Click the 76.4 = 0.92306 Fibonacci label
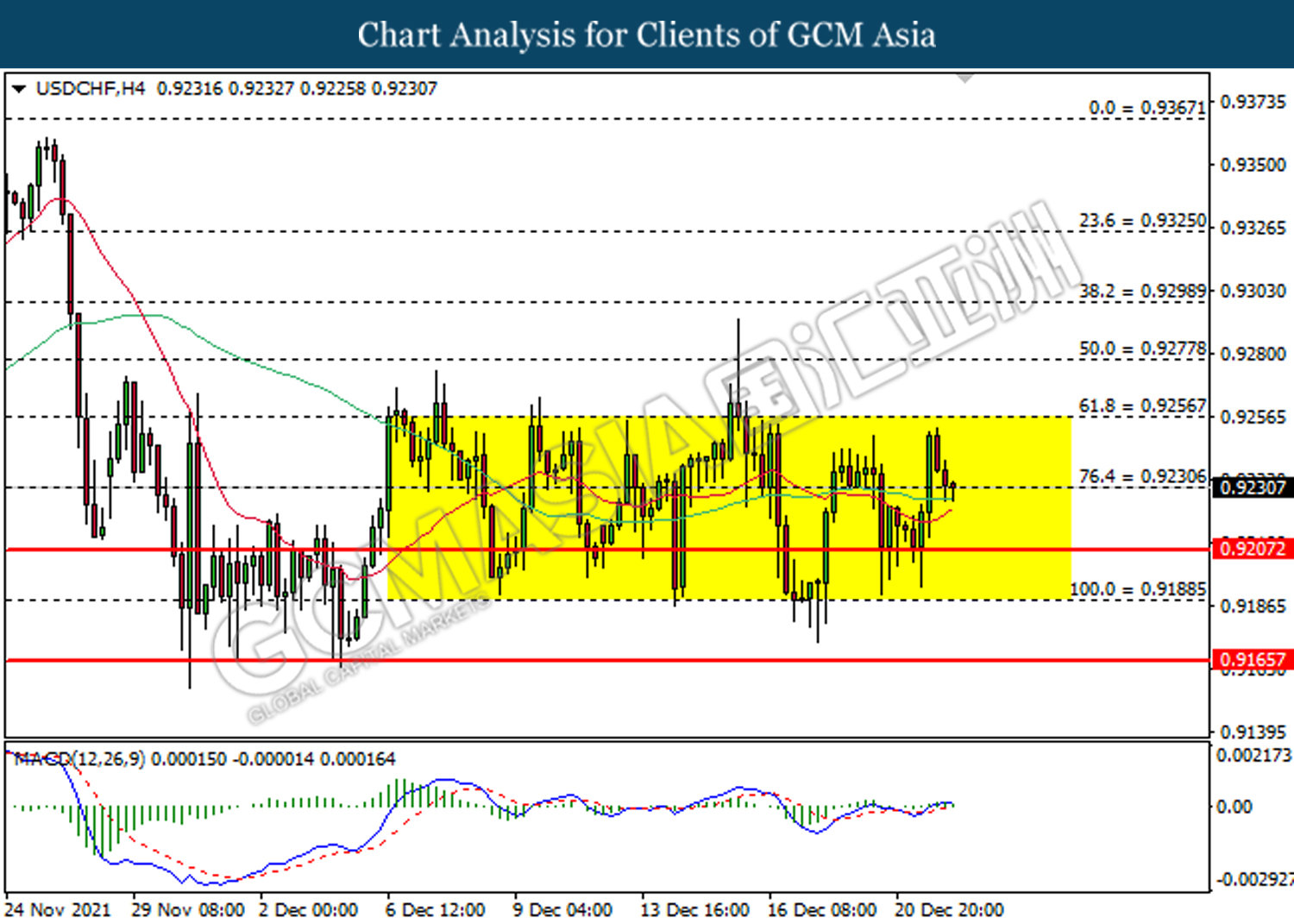The width and height of the screenshot is (1294, 924). (1142, 476)
